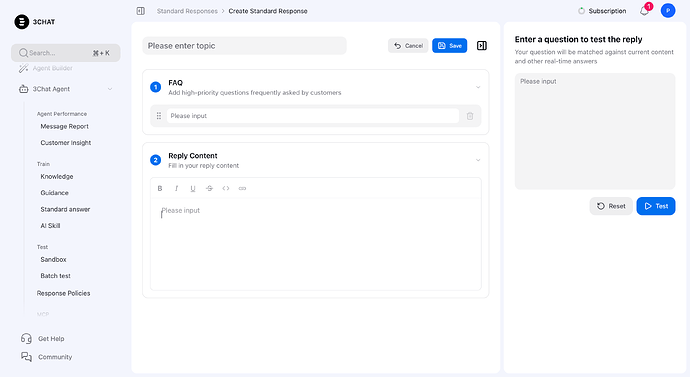Focus the FAQ question input
690x377 pixels.
[x=313, y=116]
